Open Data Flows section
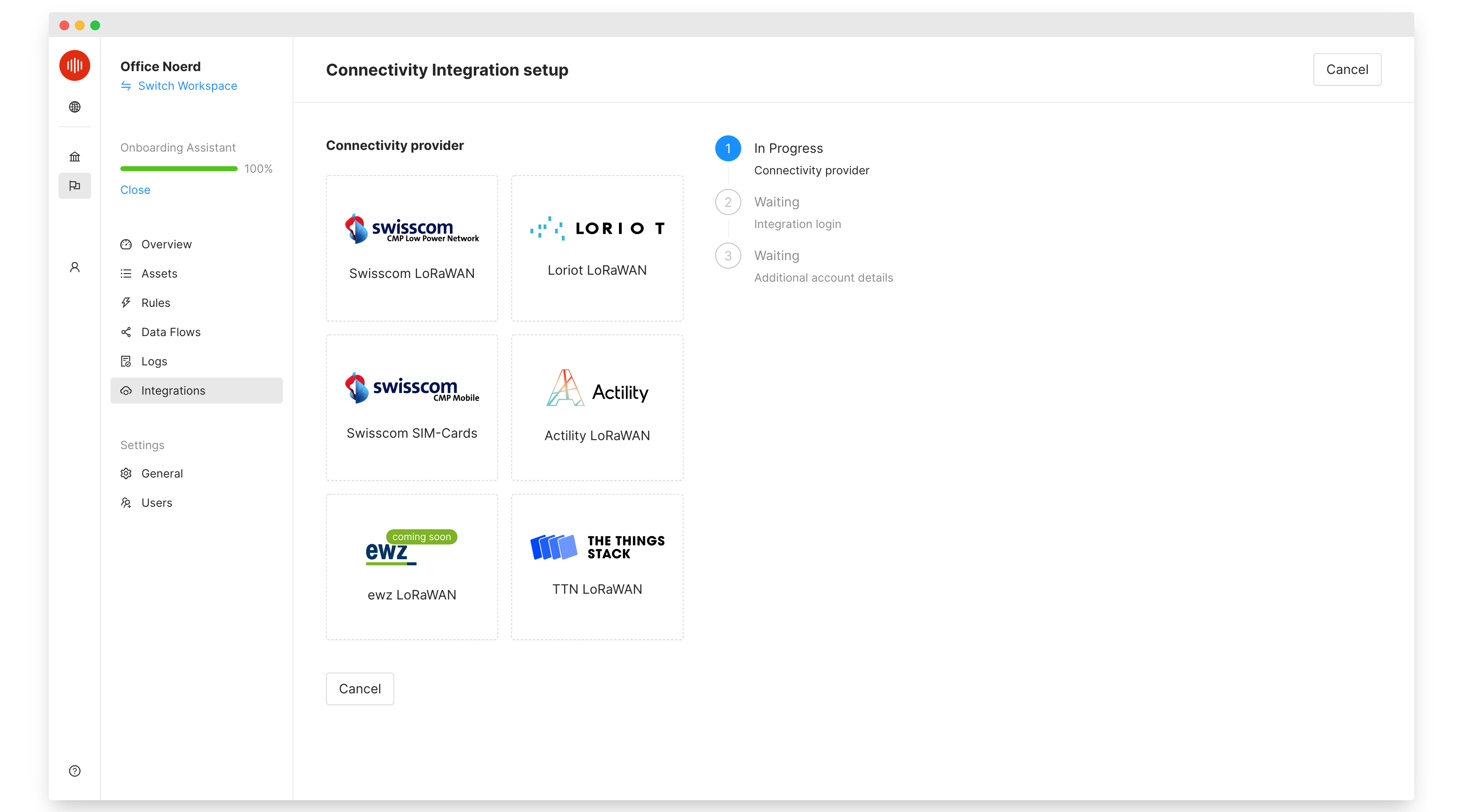 click(197, 332)
